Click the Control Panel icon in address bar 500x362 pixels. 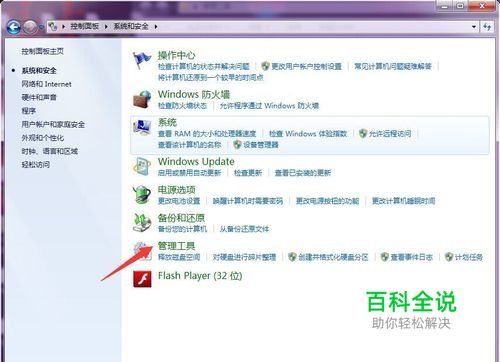(x=53, y=26)
